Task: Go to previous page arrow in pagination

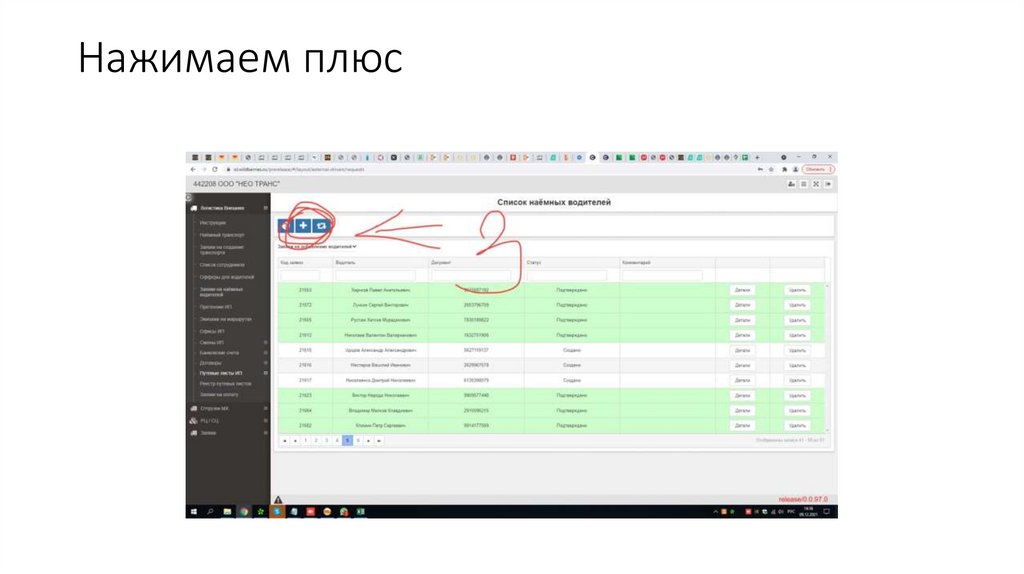Action: tap(295, 441)
